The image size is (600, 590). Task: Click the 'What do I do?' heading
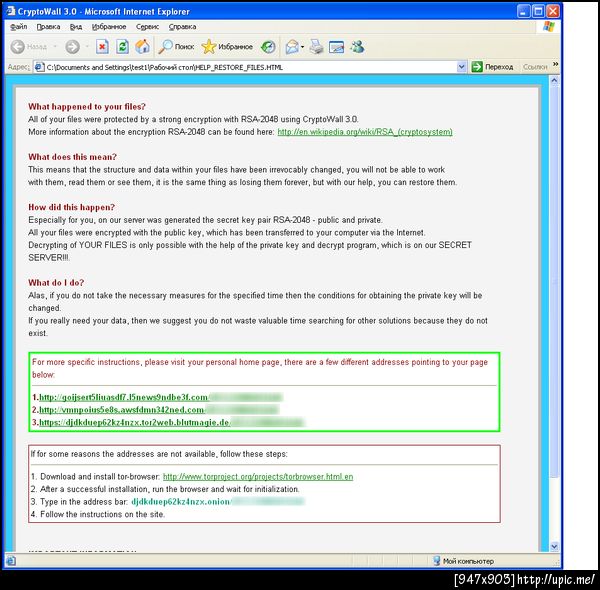[56, 282]
